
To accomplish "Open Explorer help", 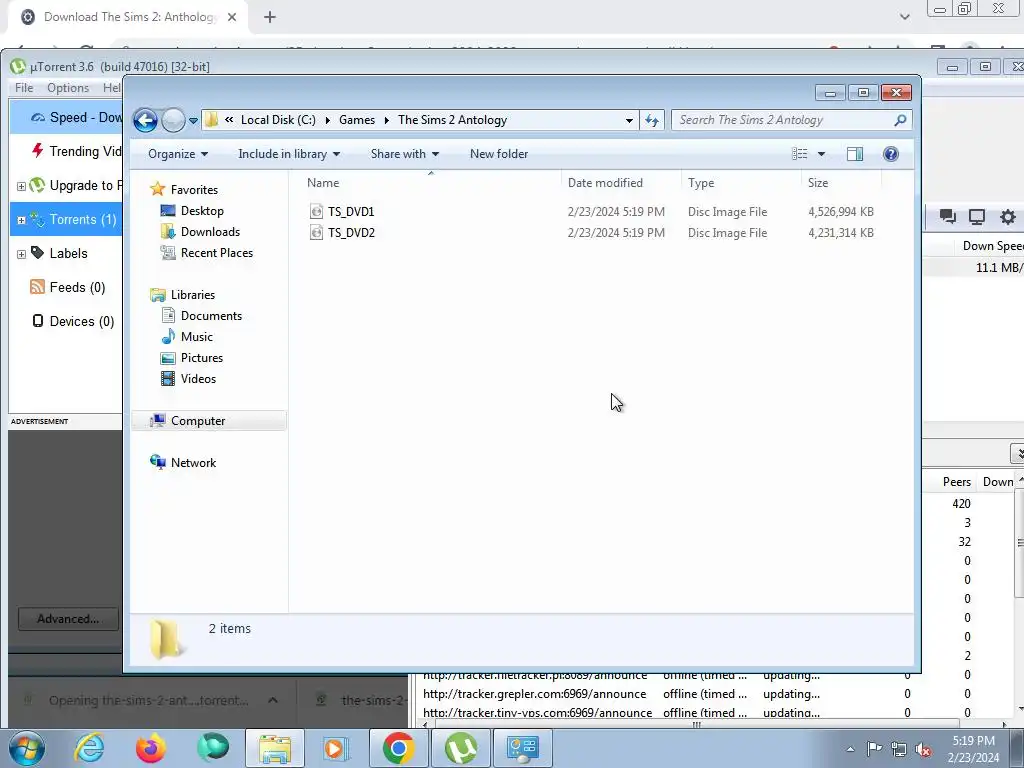I will coord(891,154).
